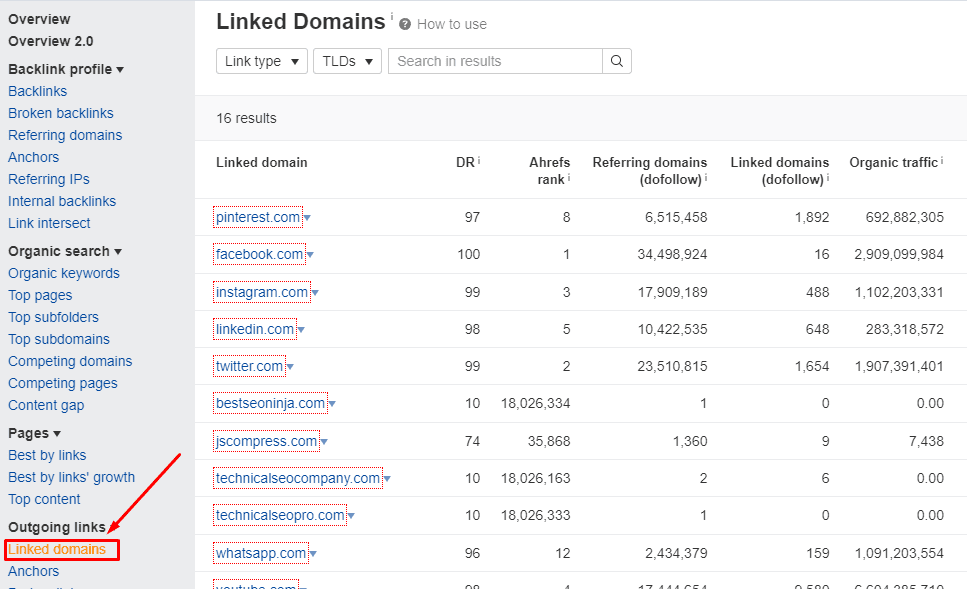This screenshot has height=589, width=967.
Task: Open the instagram.com link
Action: pyautogui.click(x=262, y=292)
